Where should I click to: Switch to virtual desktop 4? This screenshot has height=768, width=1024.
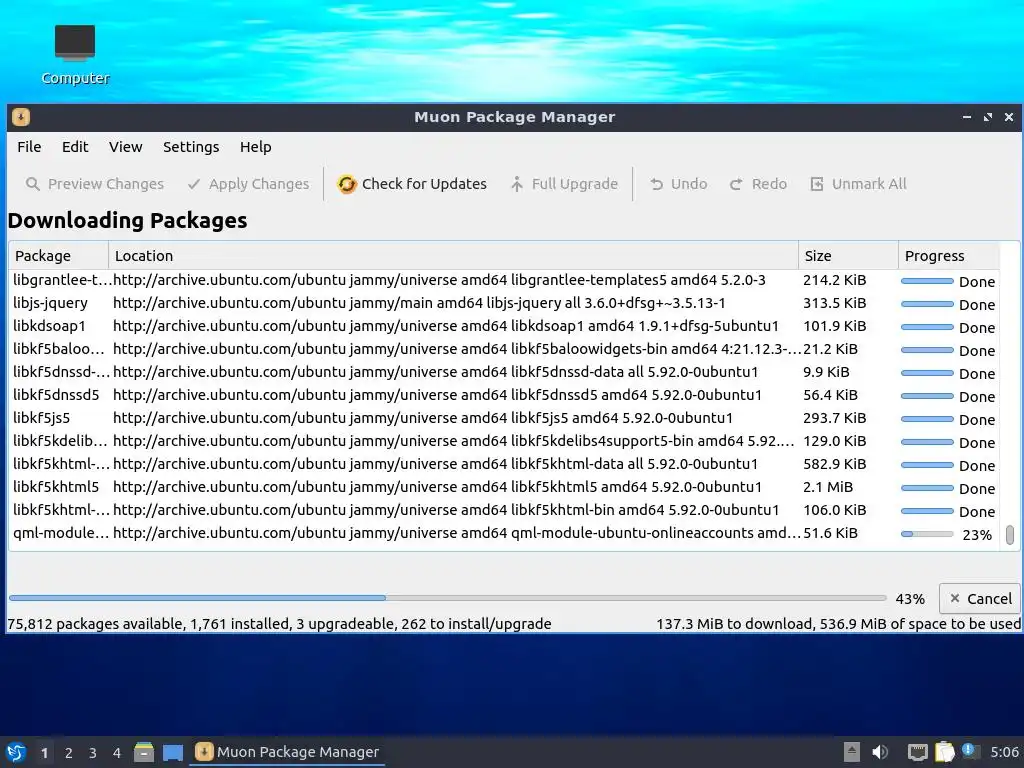[x=116, y=753]
